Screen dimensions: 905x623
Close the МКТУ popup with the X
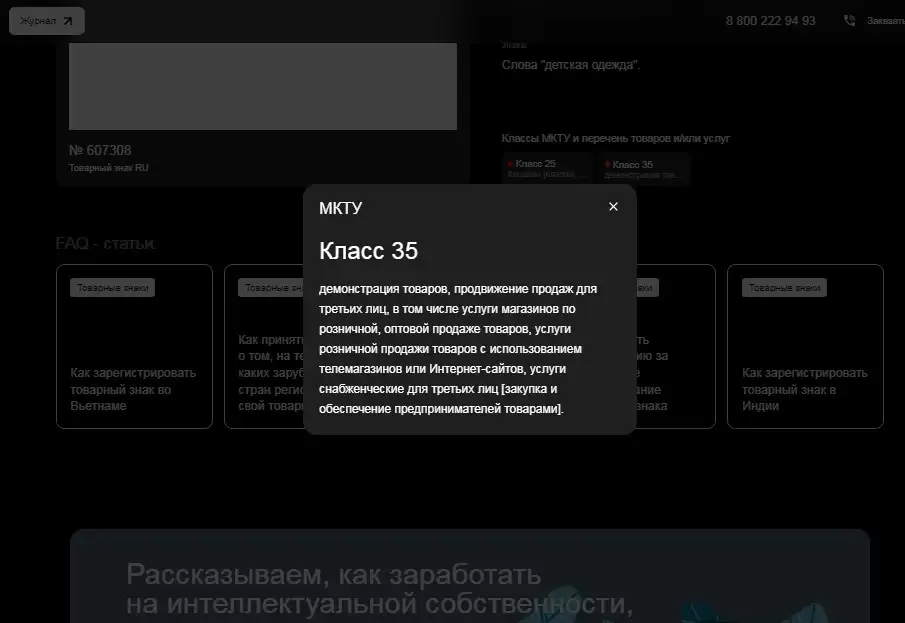(x=613, y=207)
